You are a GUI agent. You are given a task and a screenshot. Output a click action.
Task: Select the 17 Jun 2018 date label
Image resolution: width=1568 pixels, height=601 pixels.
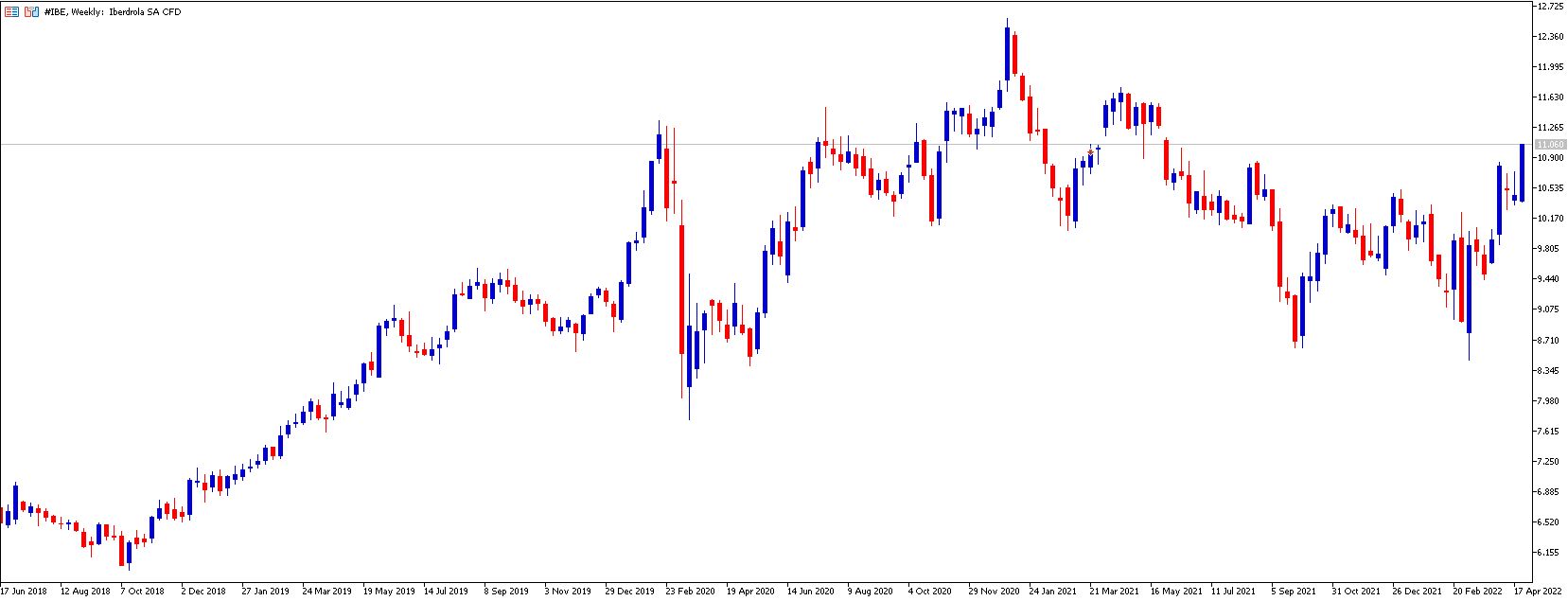pyautogui.click(x=24, y=591)
